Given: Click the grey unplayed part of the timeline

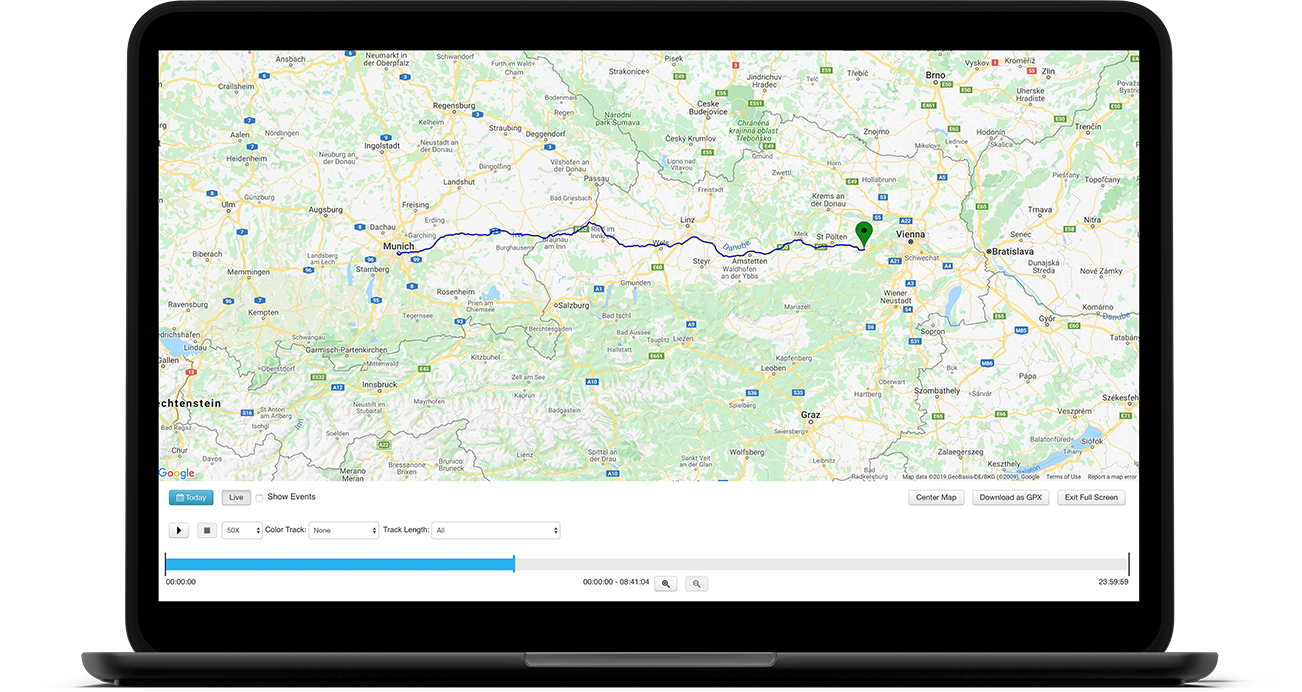Looking at the screenshot, I should point(821,564).
